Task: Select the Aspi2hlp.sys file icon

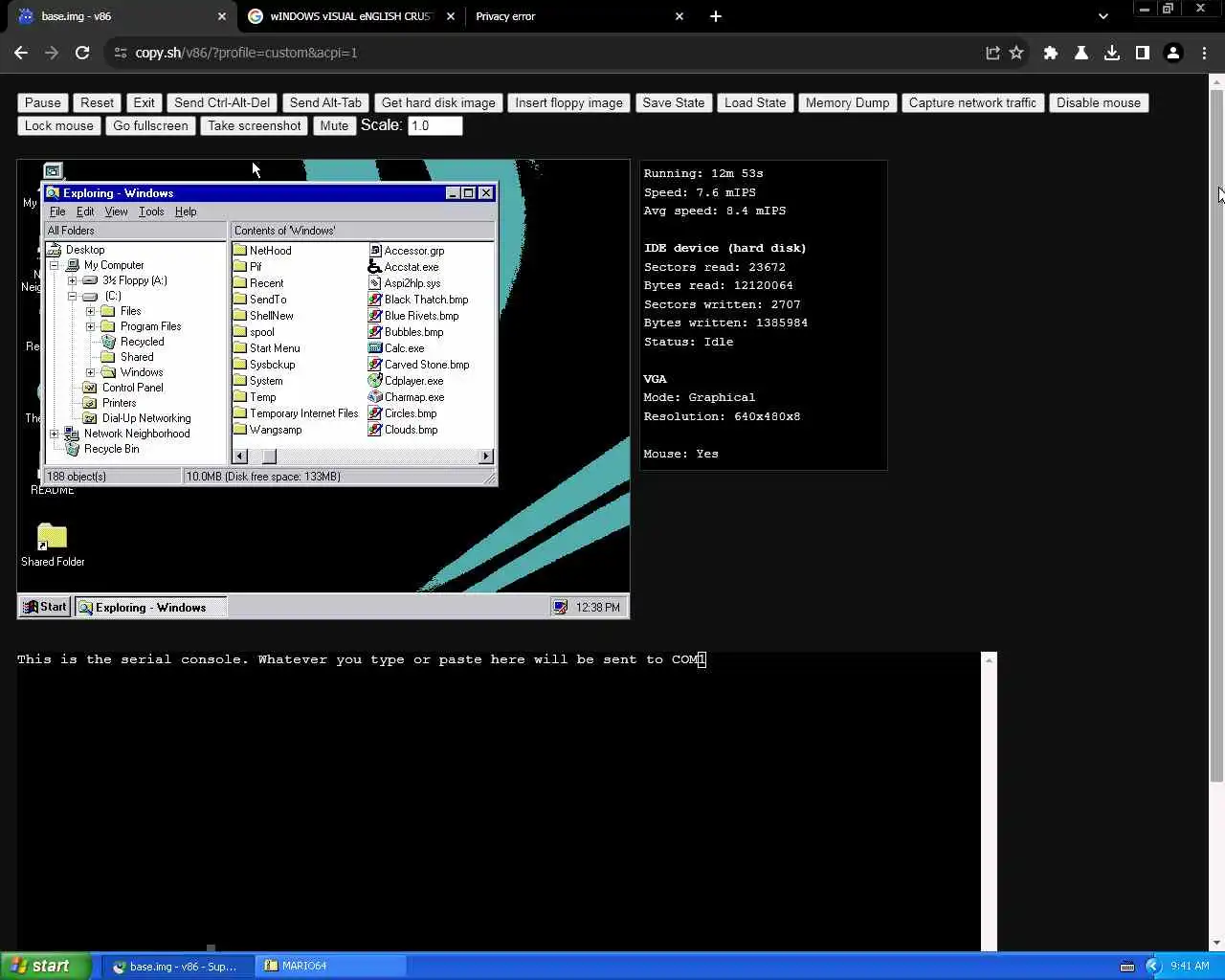Action: point(375,283)
